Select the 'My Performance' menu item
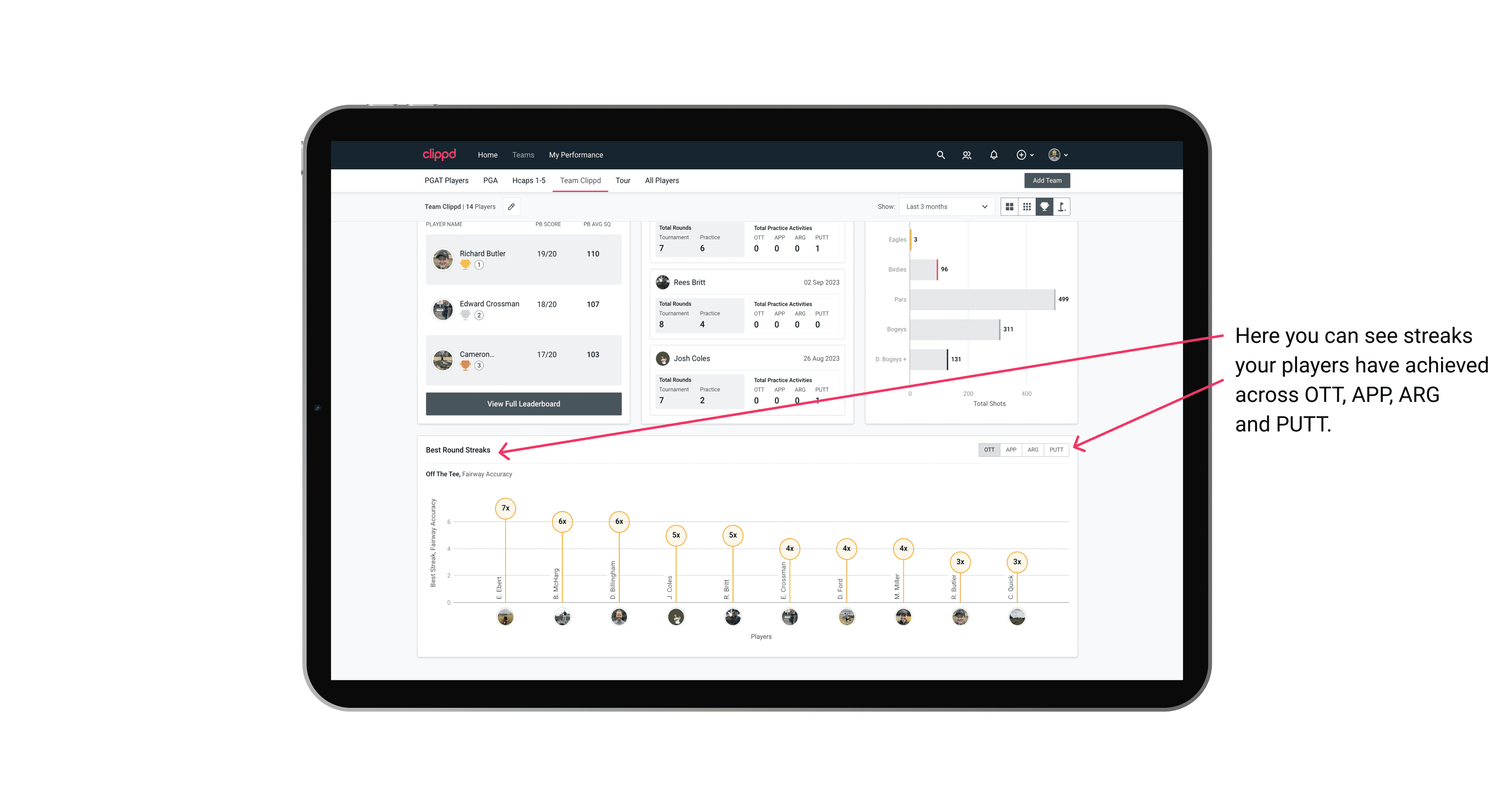Image resolution: width=1510 pixels, height=812 pixels. point(577,155)
